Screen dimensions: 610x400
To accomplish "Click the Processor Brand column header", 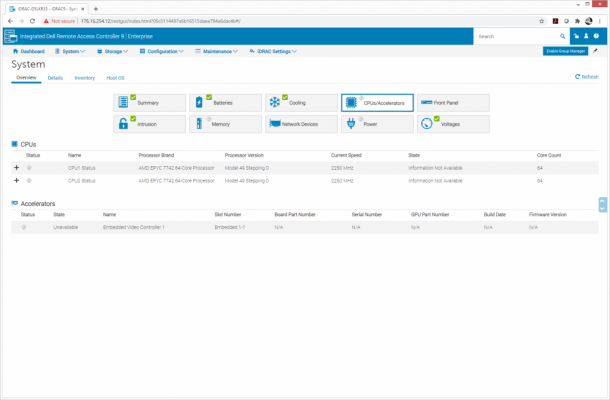I will tap(156, 155).
